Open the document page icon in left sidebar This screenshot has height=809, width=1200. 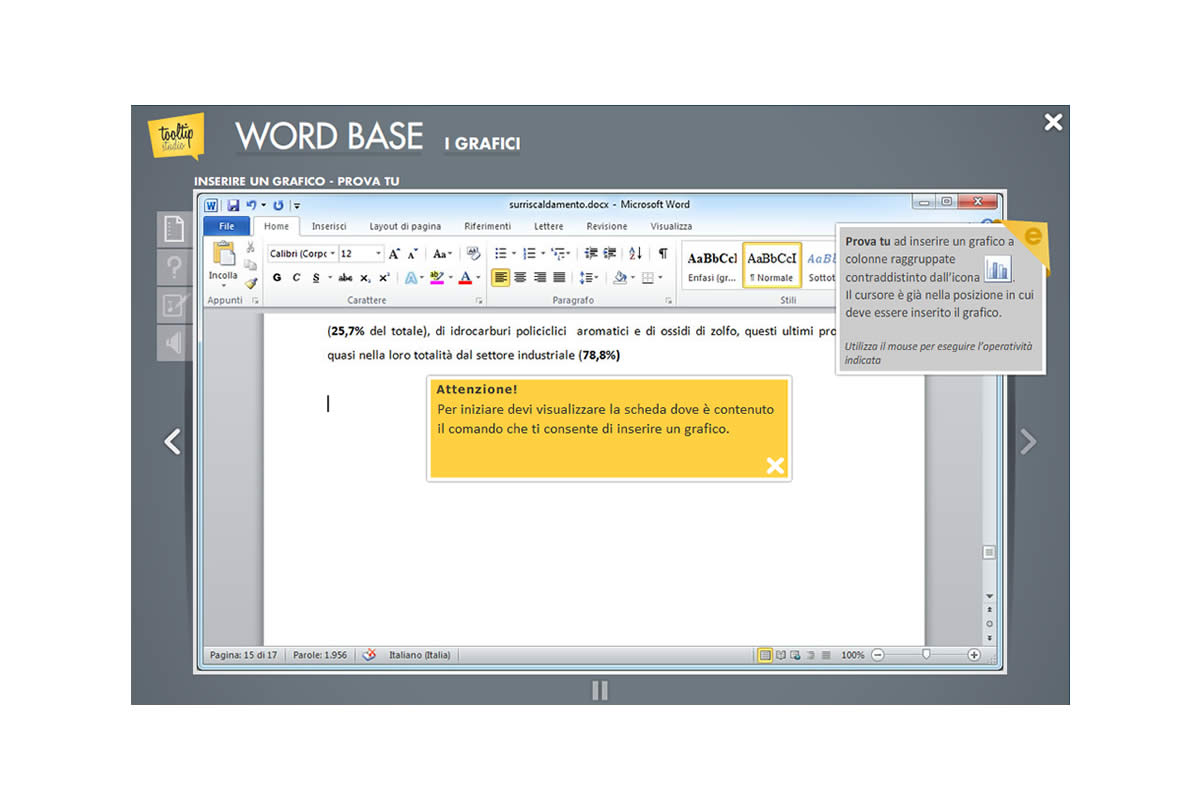pyautogui.click(x=174, y=229)
